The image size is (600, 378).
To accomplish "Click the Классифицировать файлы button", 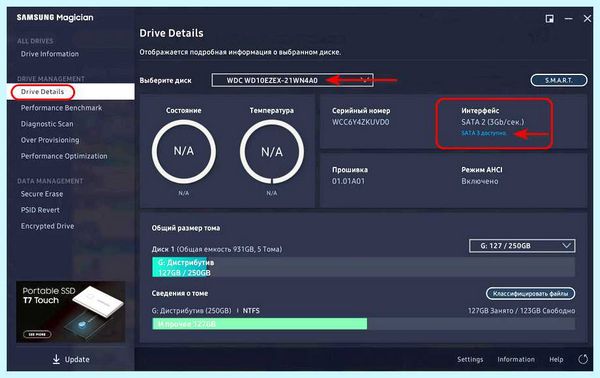I will [530, 293].
